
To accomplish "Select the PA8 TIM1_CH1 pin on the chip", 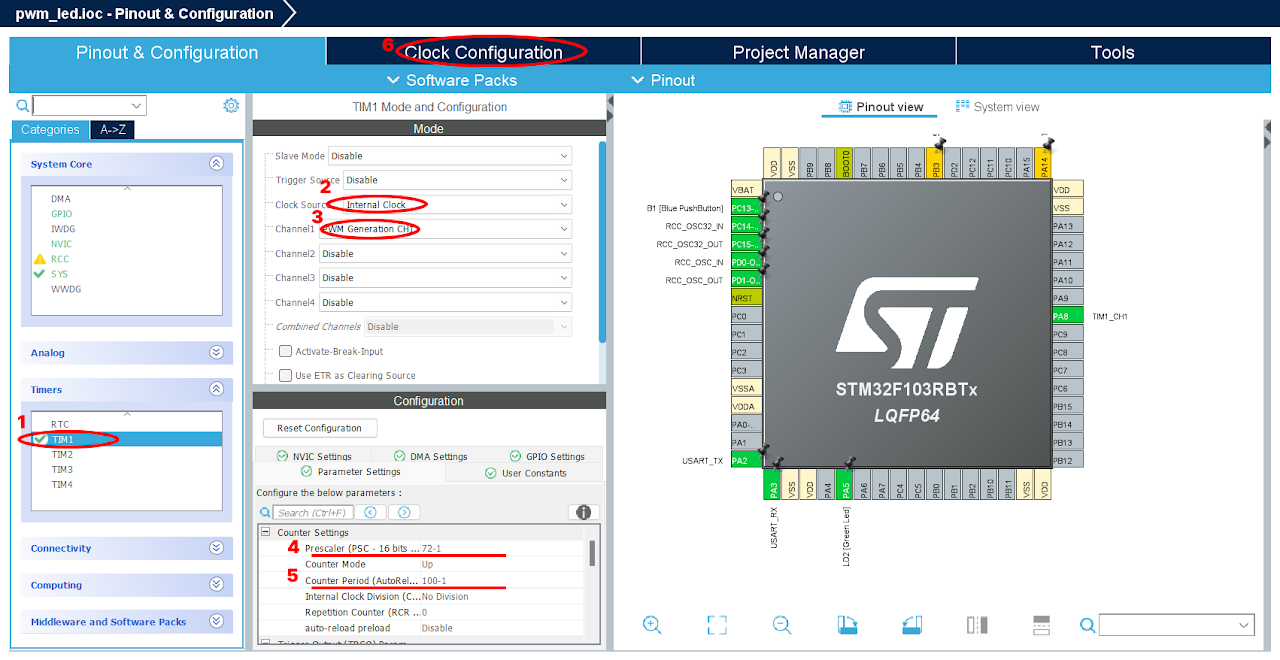I will point(1065,314).
